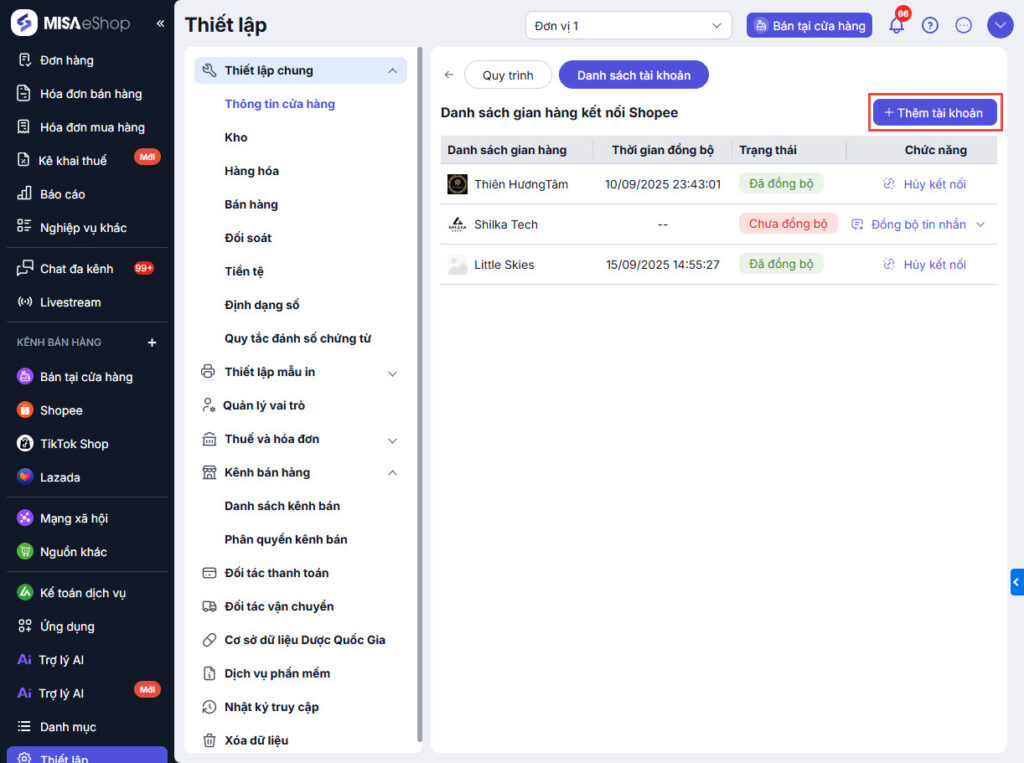Screen dimensions: 1024x763
Task: Select the Danh sách tài khoản tab
Action: (x=633, y=75)
